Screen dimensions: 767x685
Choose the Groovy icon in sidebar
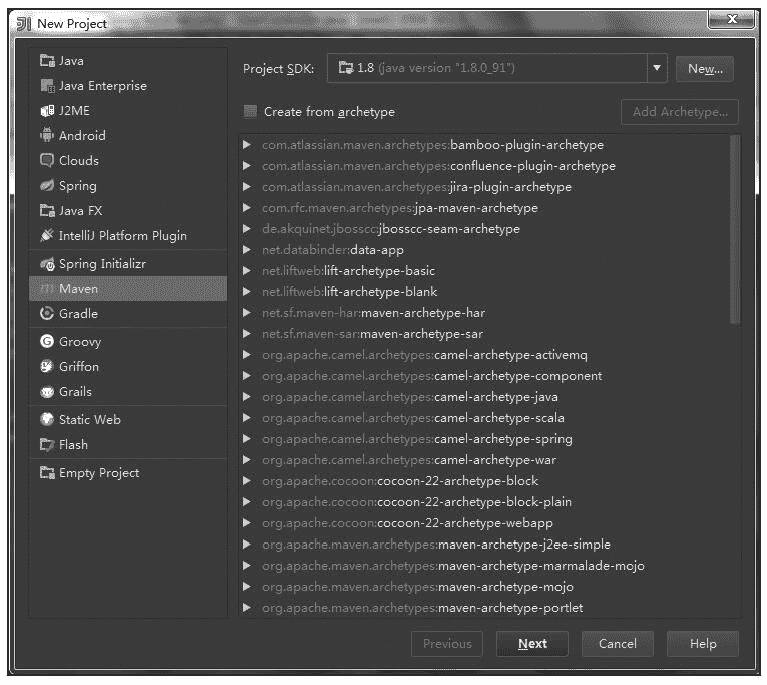coord(46,342)
